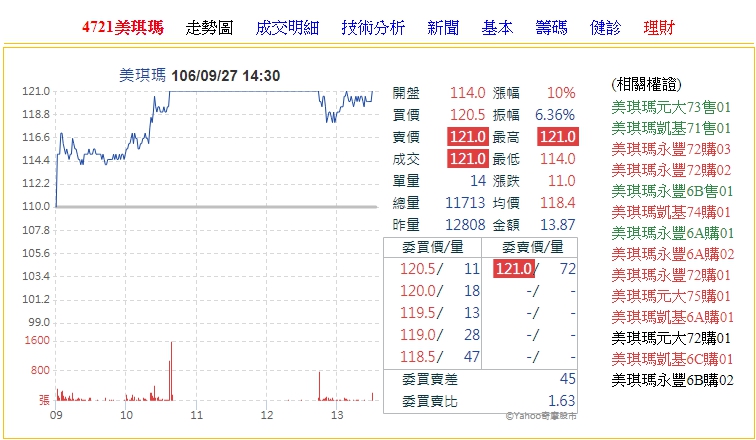
Task: Click the ask volume 72
Action: pyautogui.click(x=568, y=269)
